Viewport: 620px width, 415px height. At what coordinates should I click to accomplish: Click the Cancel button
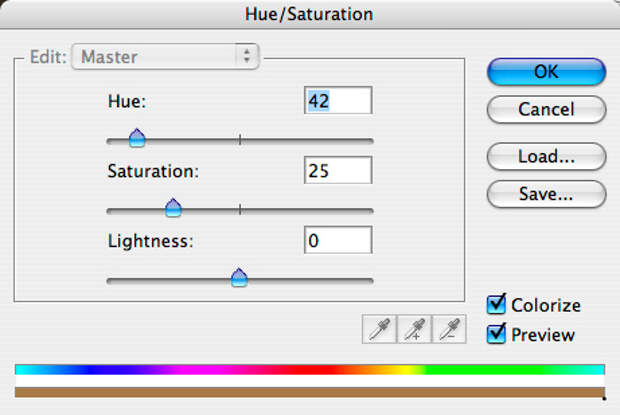coord(546,109)
